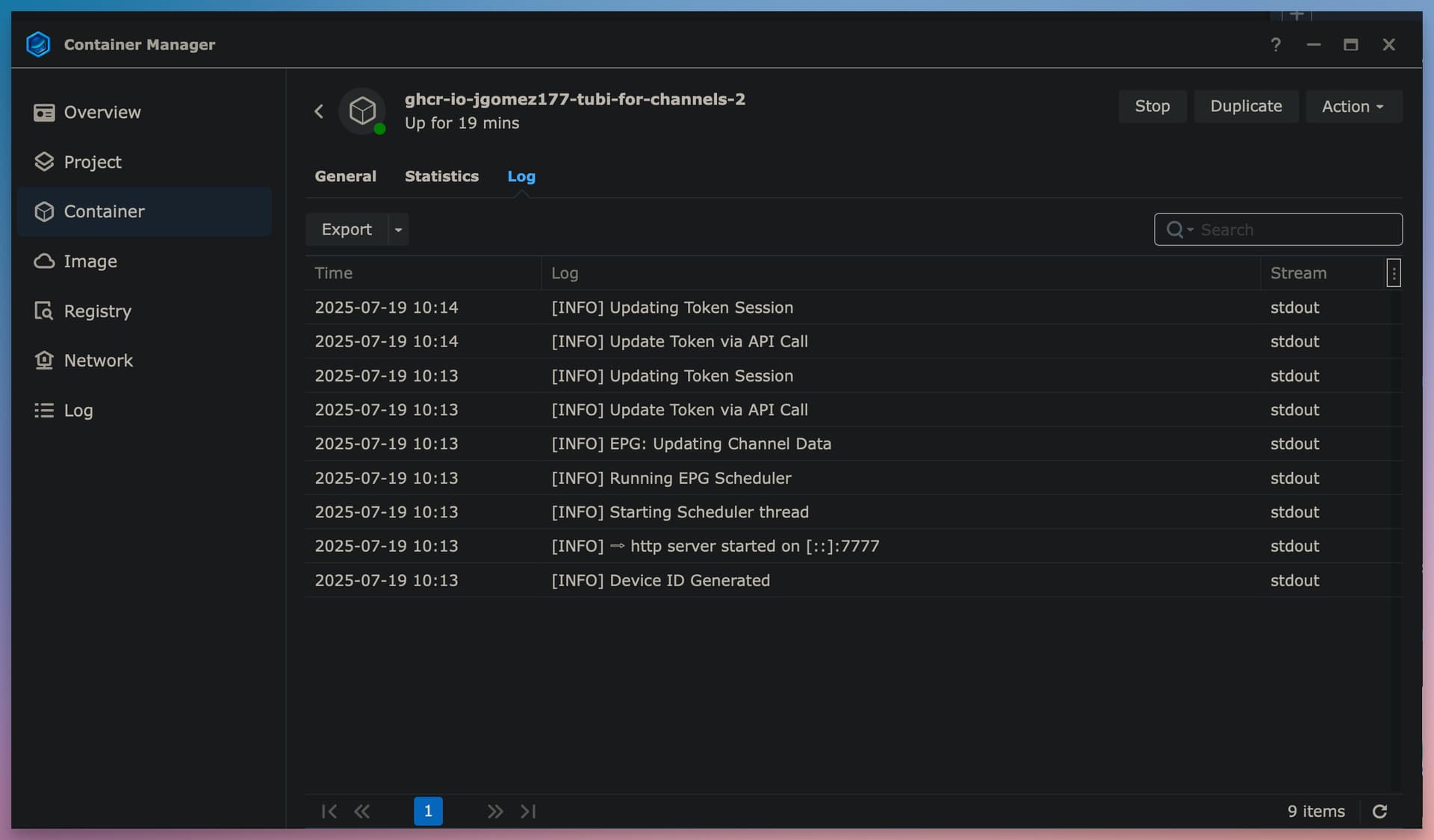Screen dimensions: 1434x840
Task: Click the Overview sidebar icon
Action: [44, 113]
